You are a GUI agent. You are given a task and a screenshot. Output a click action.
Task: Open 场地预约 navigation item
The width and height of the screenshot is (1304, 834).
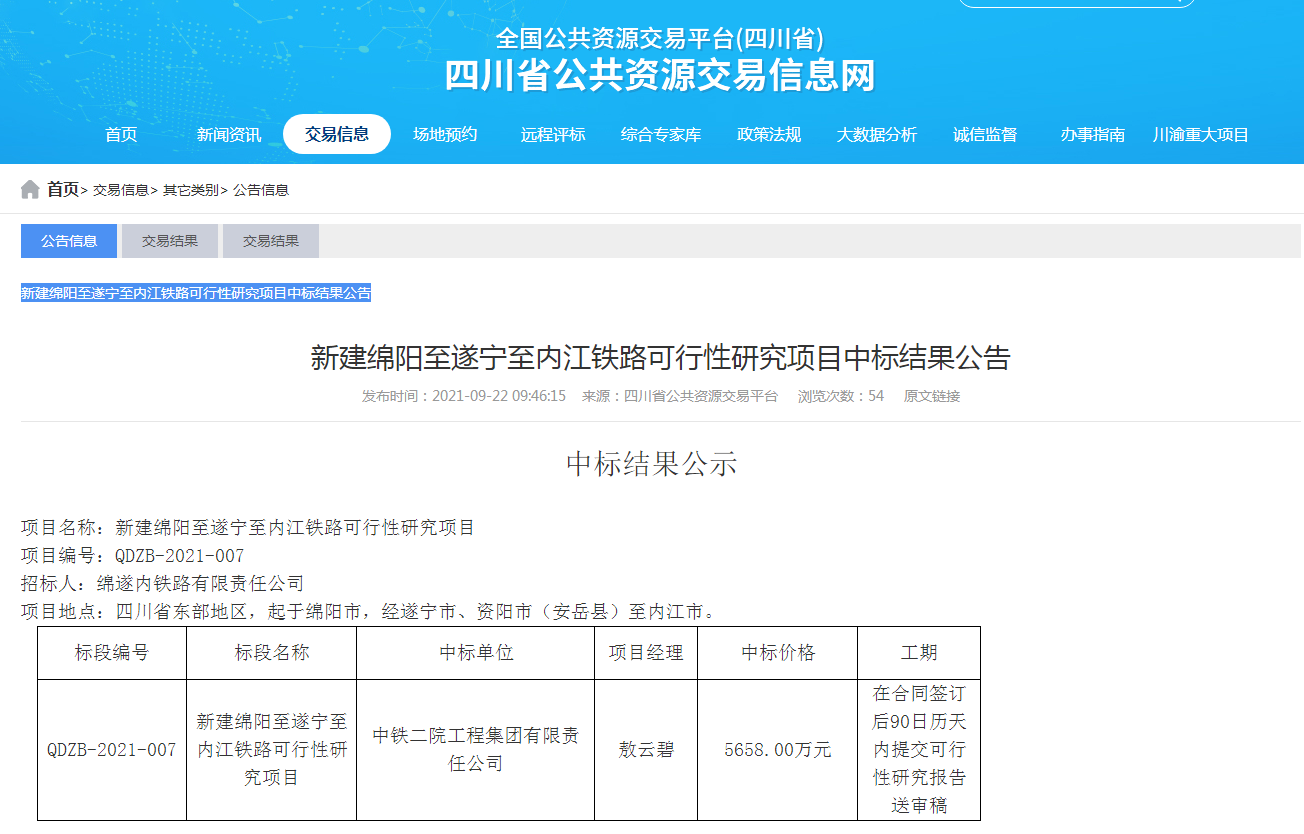point(445,135)
